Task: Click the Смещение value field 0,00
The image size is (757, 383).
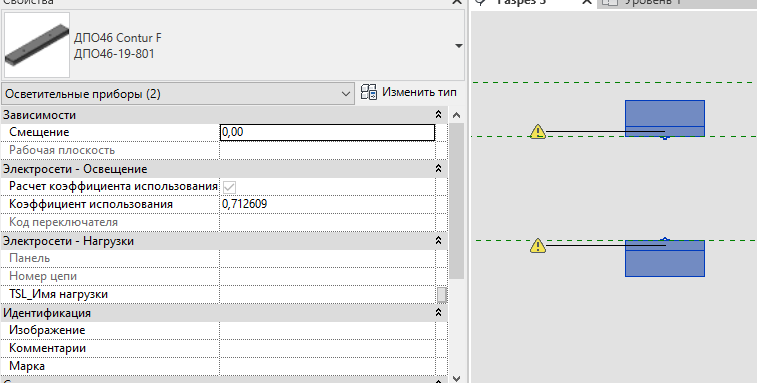Action: [327, 132]
